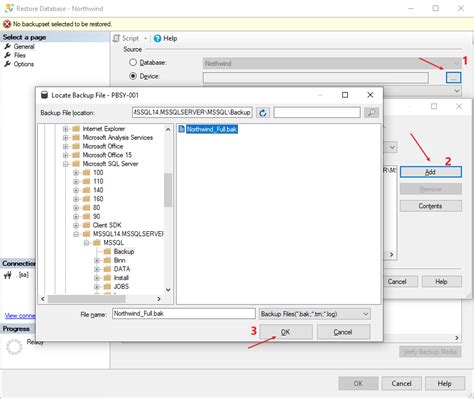
Task: Click the Add button in backup devices dialog
Action: (x=431, y=172)
